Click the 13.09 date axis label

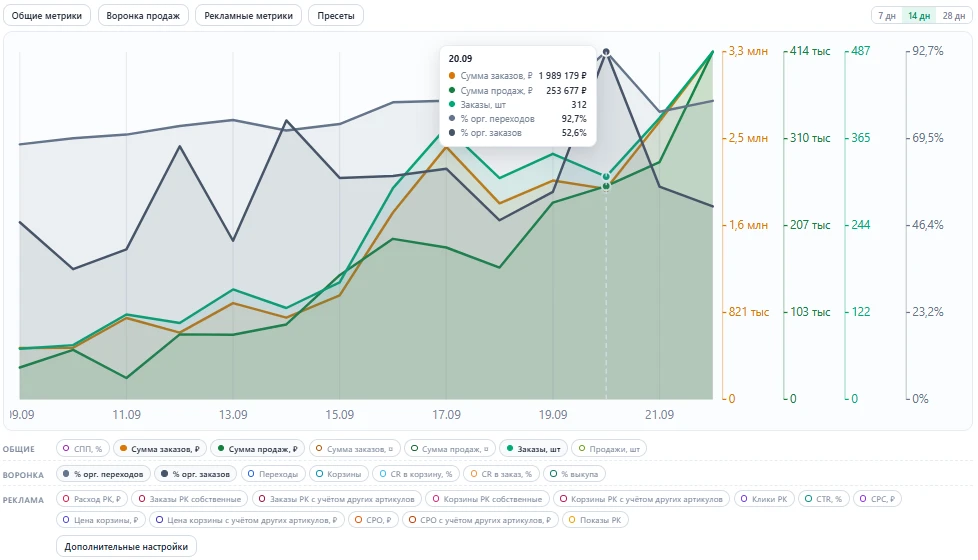233,415
